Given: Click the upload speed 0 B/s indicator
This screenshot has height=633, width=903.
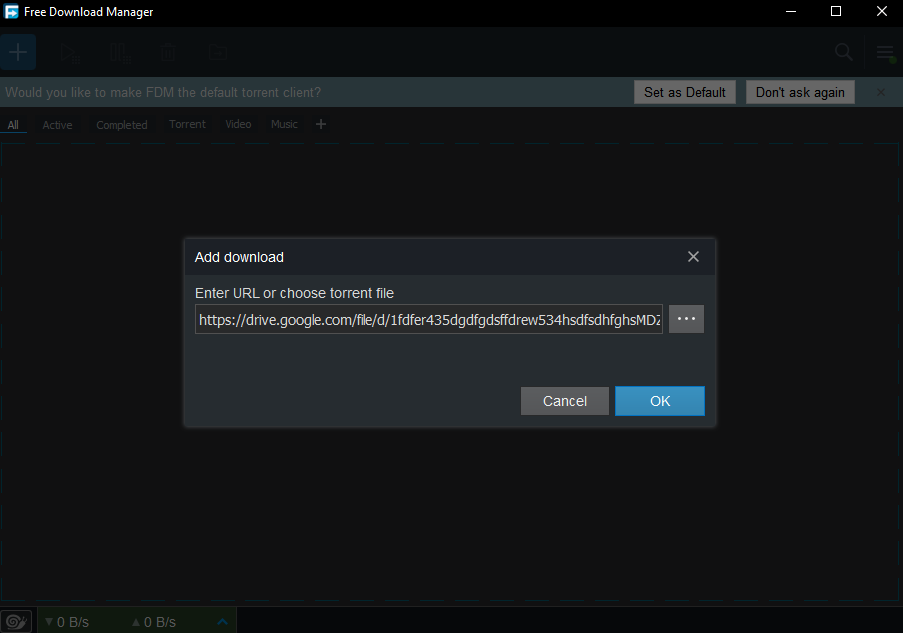Looking at the screenshot, I should pos(154,622).
